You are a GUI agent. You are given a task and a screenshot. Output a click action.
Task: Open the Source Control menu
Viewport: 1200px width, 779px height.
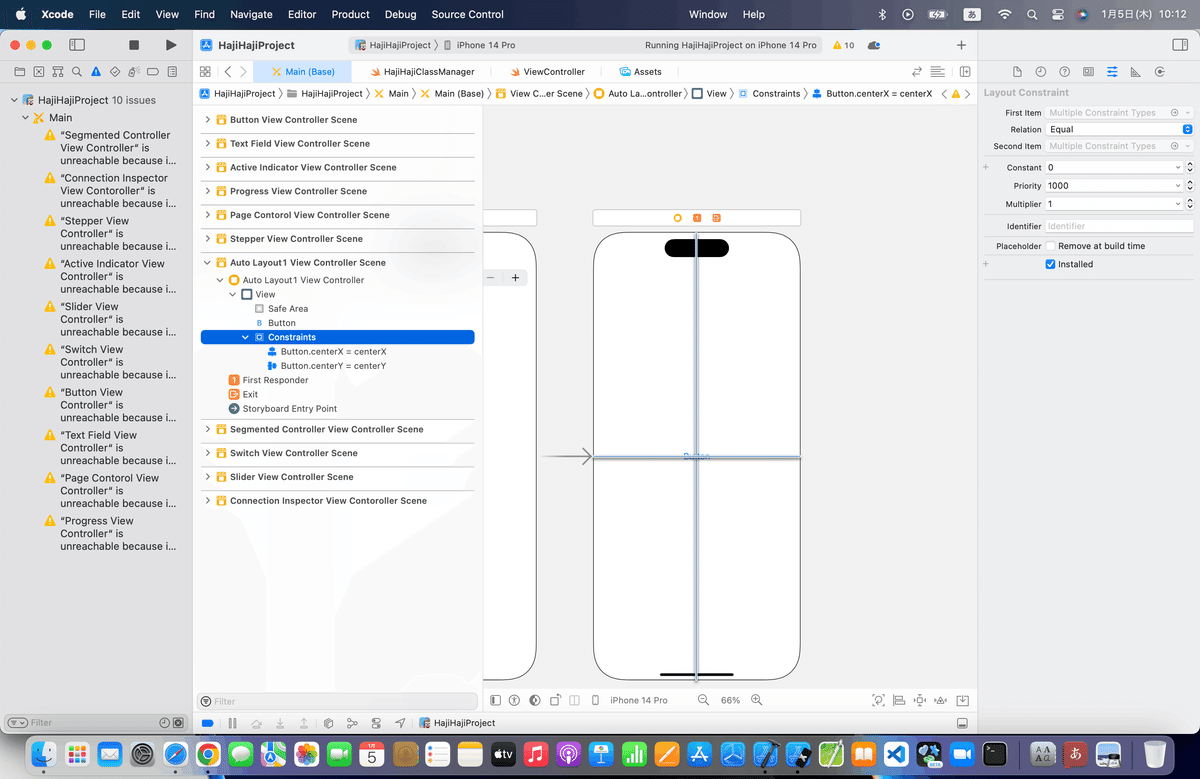(468, 14)
